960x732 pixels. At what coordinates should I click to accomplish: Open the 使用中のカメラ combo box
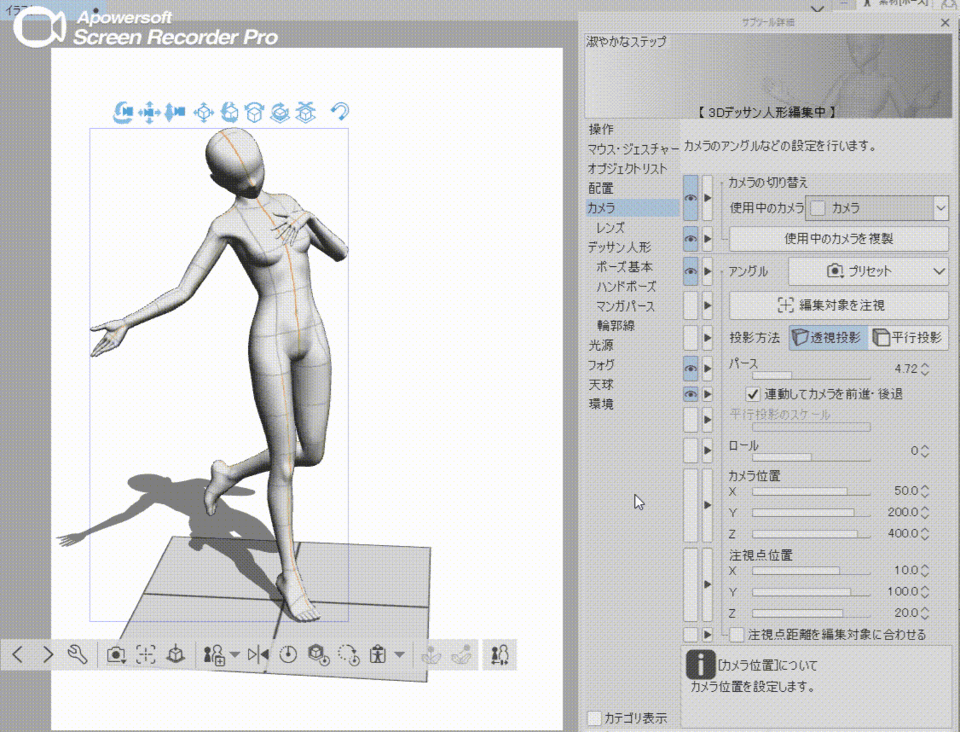[x=877, y=208]
